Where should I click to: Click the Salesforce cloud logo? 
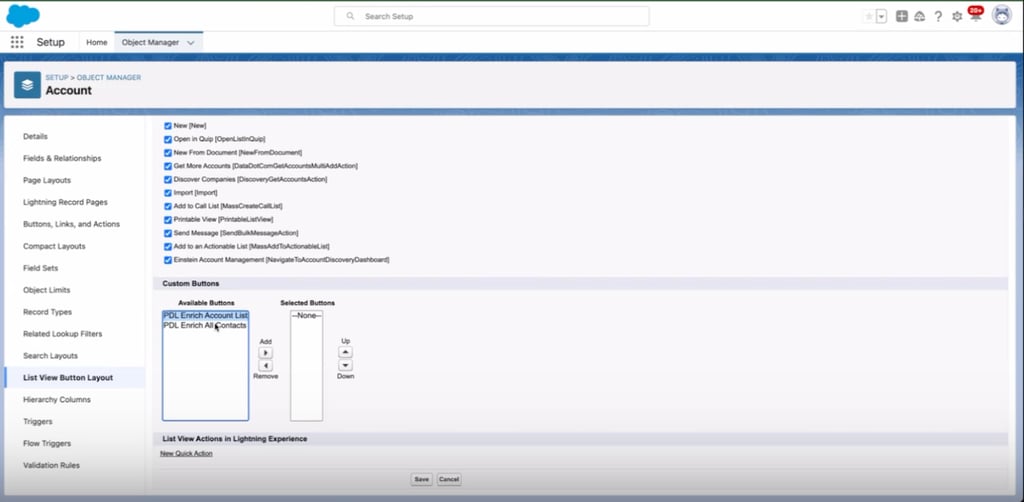coord(23,16)
